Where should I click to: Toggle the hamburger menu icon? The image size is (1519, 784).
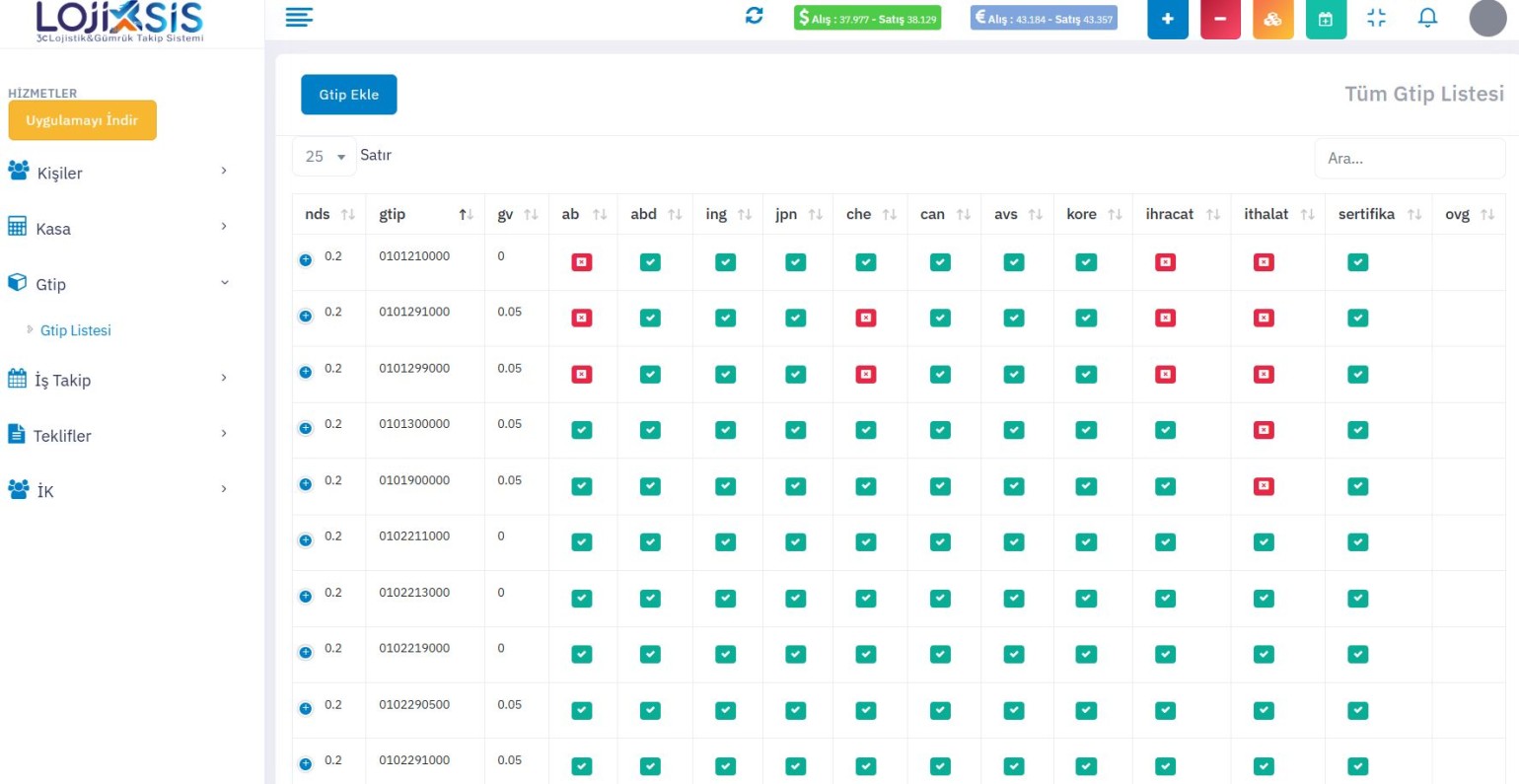tap(299, 17)
